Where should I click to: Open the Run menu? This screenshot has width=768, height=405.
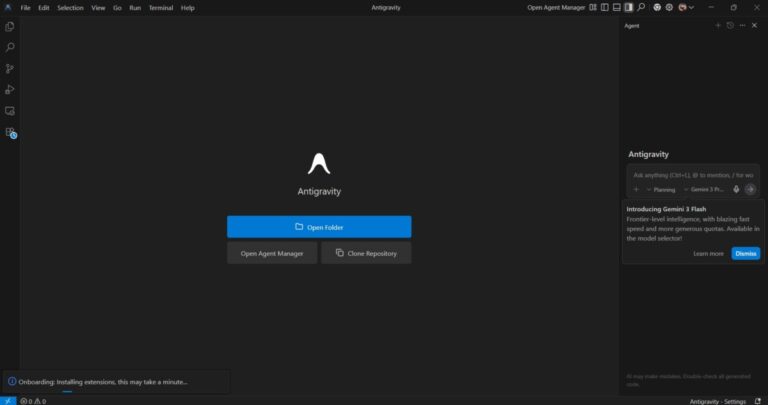click(x=135, y=8)
